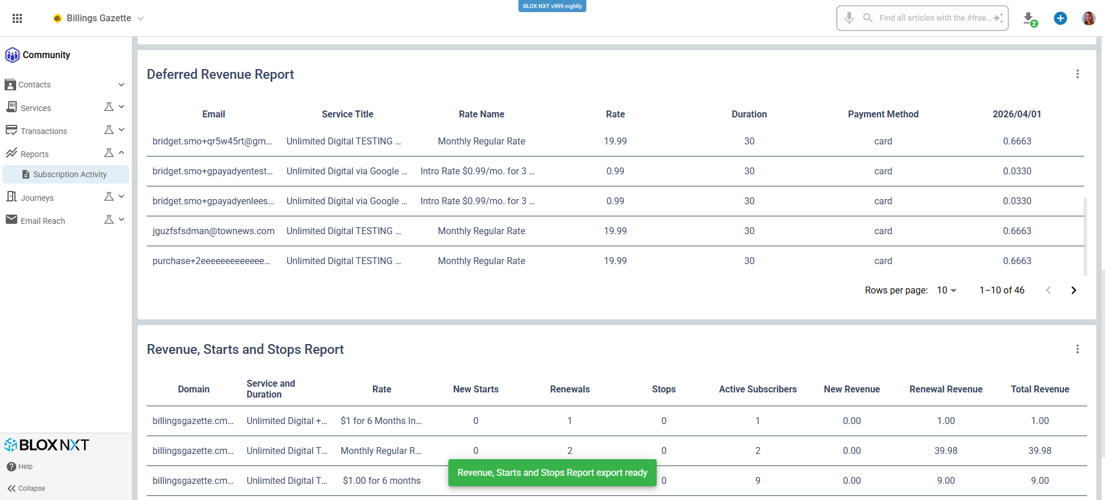Click the AI sparkle icon in search
The image size is (1105, 500).
(x=998, y=18)
